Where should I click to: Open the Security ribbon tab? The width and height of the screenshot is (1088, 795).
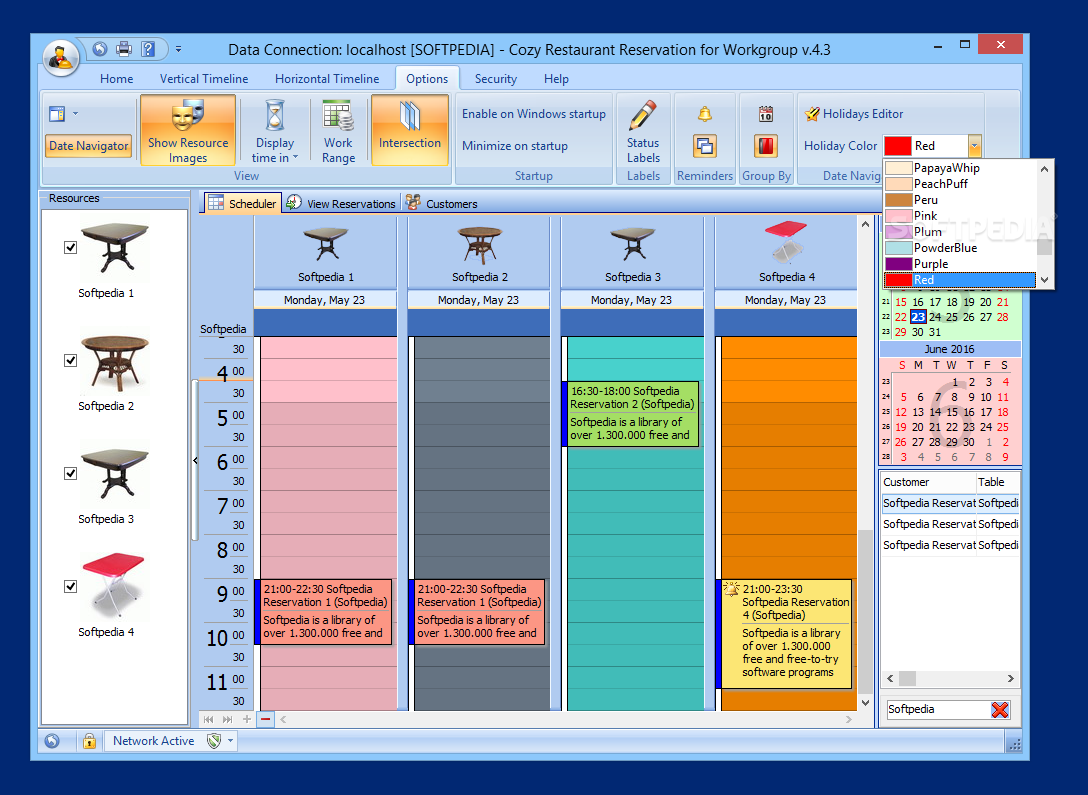pos(495,79)
